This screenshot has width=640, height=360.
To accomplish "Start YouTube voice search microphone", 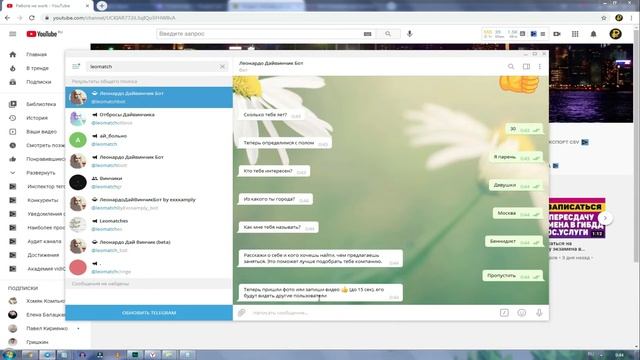I will pyautogui.click(x=409, y=34).
